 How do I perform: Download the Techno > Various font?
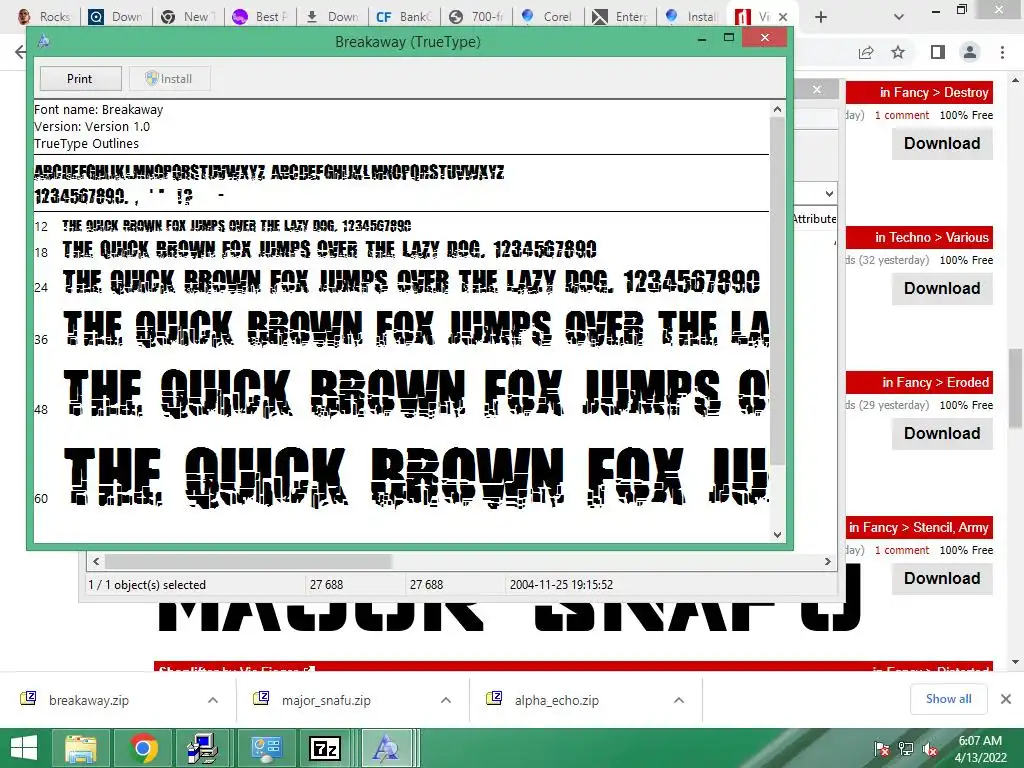coord(942,289)
